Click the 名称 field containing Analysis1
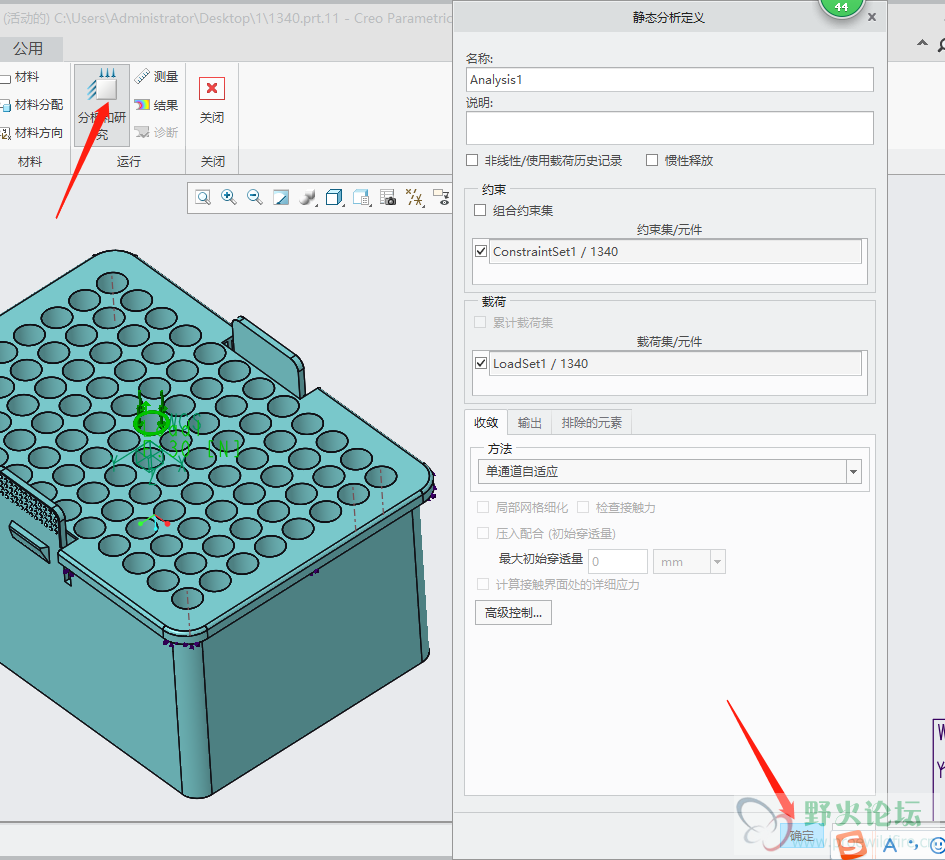 click(x=670, y=80)
